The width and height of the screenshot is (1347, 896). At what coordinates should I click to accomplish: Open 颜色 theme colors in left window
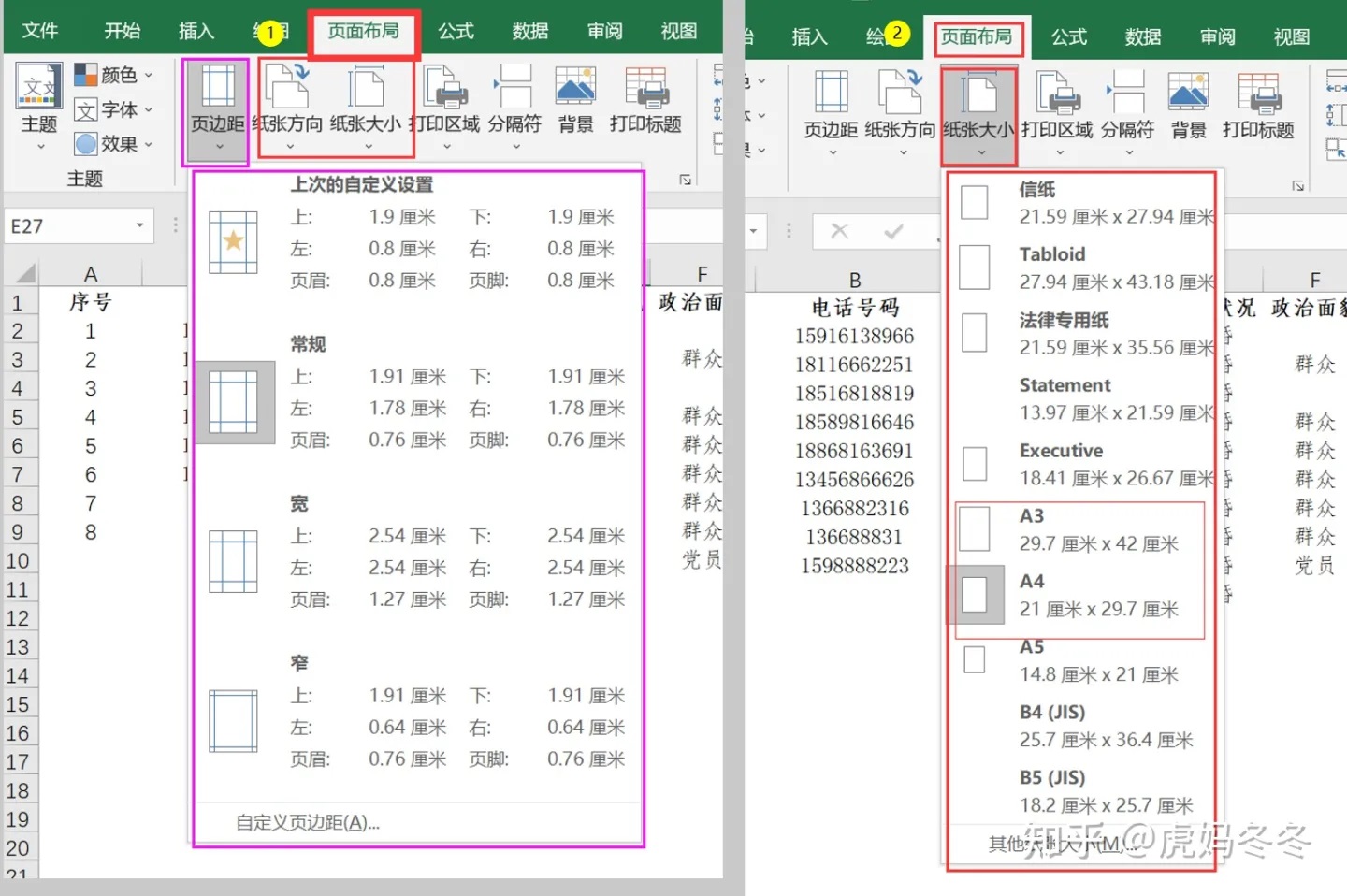tap(113, 75)
